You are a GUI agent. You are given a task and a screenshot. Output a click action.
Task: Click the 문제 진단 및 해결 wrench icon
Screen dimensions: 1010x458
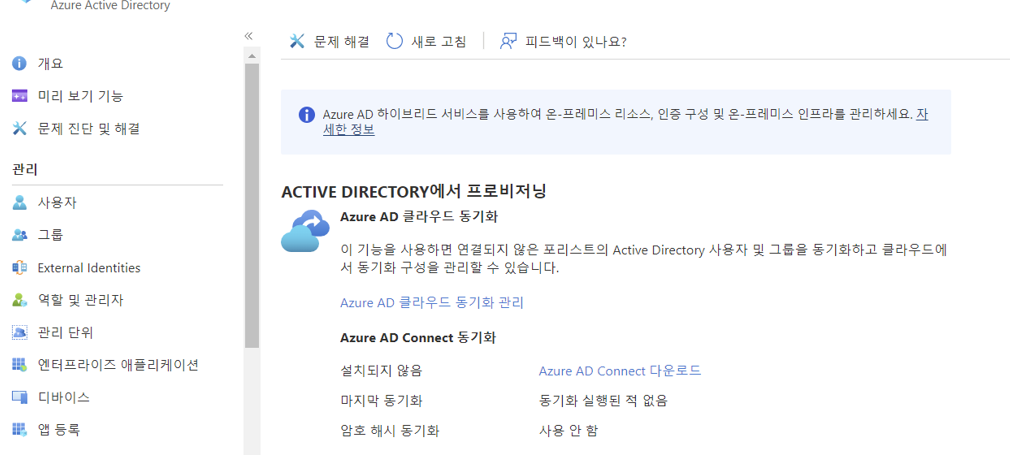tap(20, 128)
